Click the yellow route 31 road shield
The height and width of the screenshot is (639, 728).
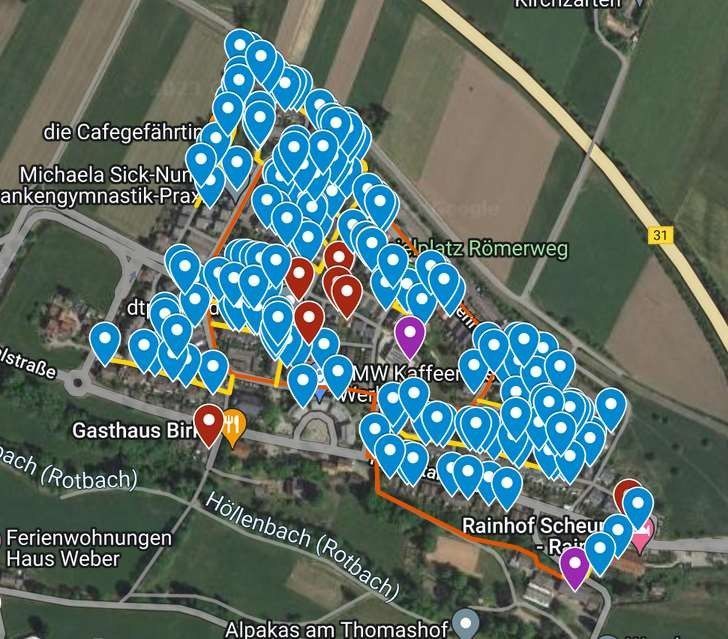660,235
